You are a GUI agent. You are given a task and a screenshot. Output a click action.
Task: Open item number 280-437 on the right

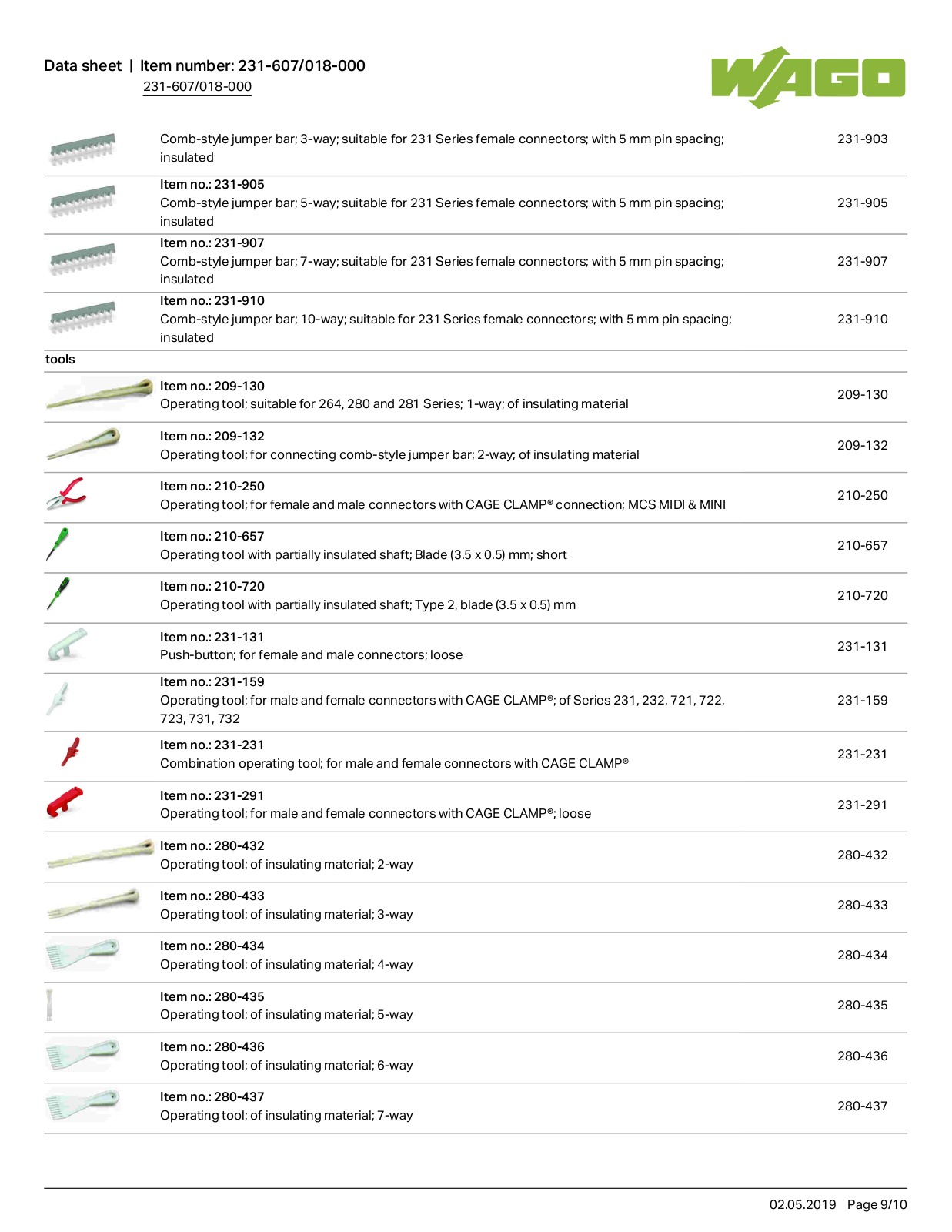[x=862, y=1106]
